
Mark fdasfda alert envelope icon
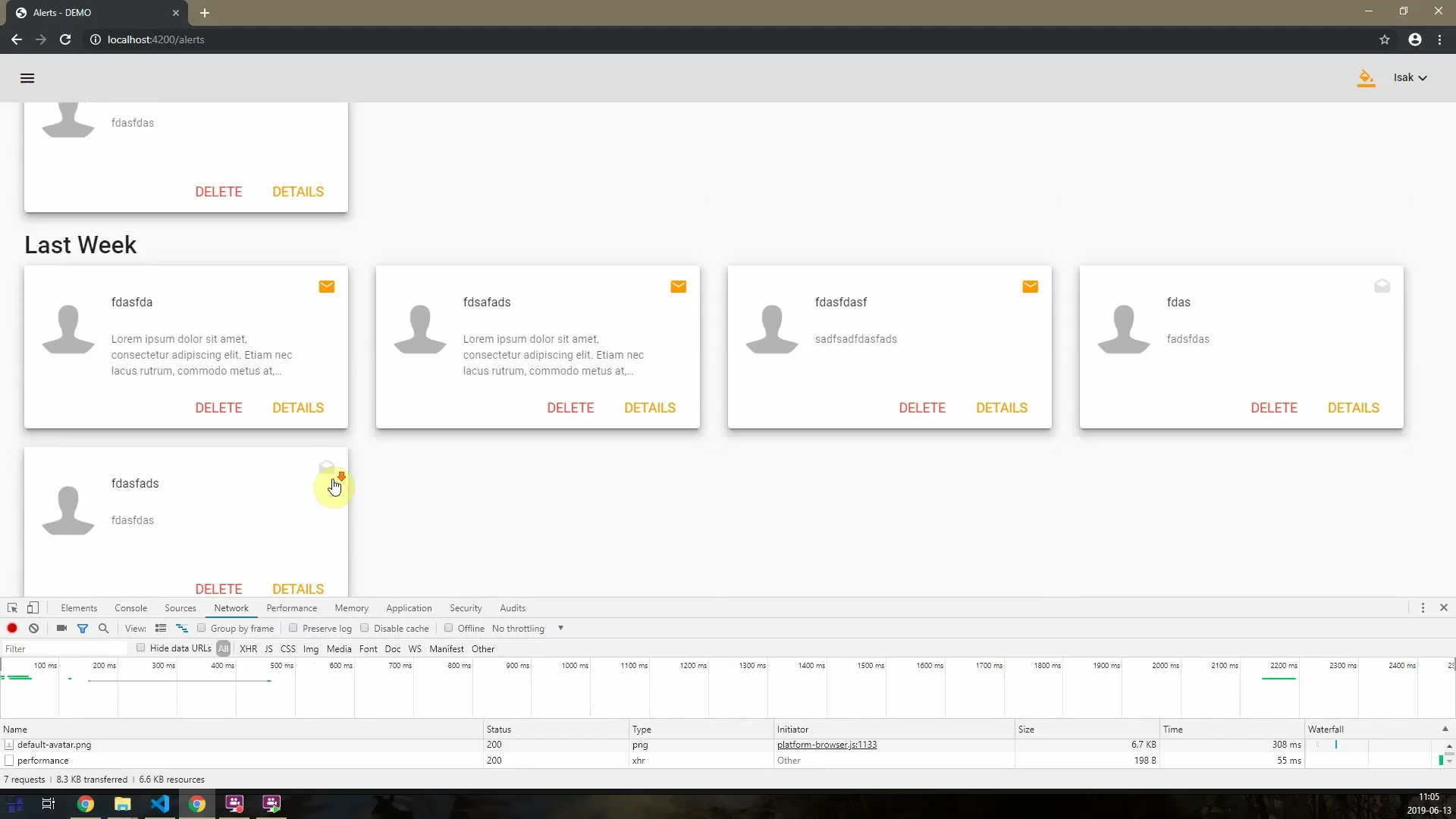tap(327, 287)
